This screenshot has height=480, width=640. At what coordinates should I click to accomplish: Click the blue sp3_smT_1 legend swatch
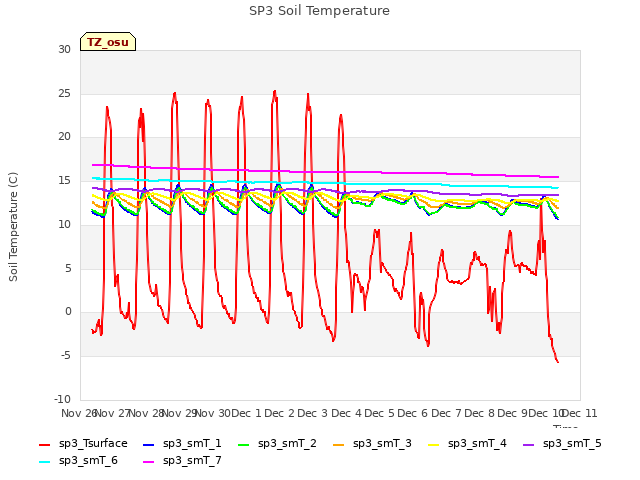tap(149, 444)
